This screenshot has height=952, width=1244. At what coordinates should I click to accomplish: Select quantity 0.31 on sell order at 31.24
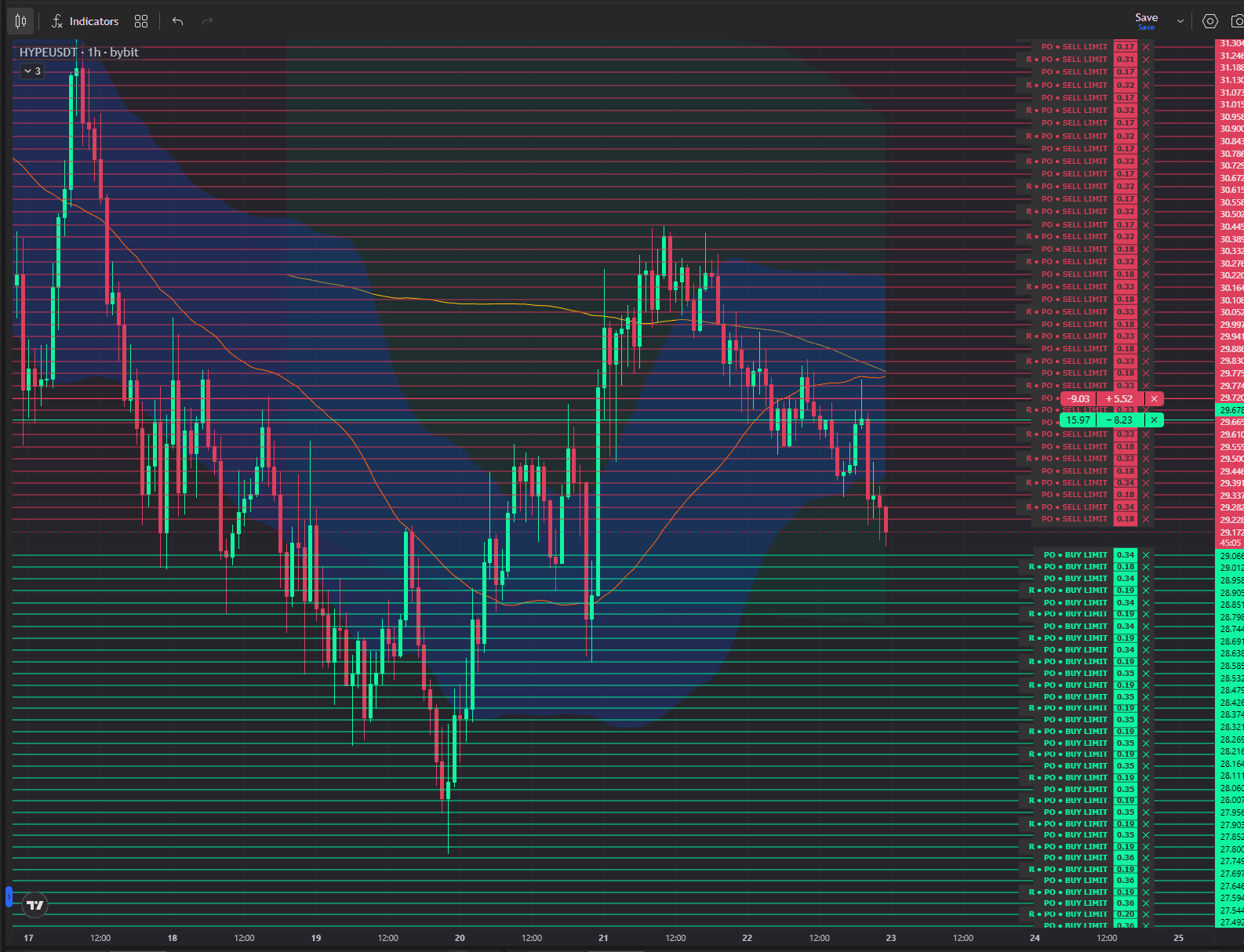tap(1126, 60)
